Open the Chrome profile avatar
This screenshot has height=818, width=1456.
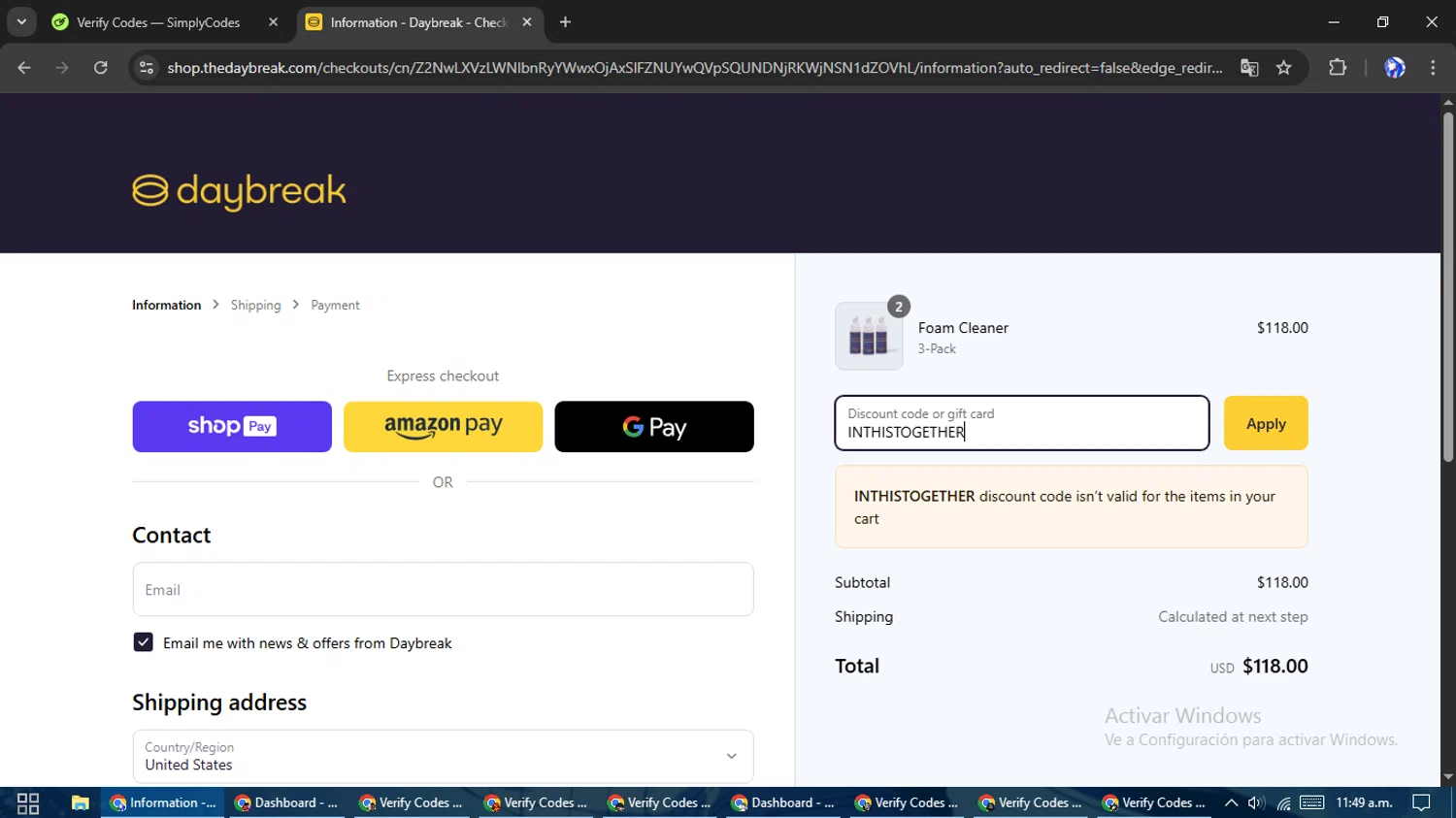point(1395,68)
